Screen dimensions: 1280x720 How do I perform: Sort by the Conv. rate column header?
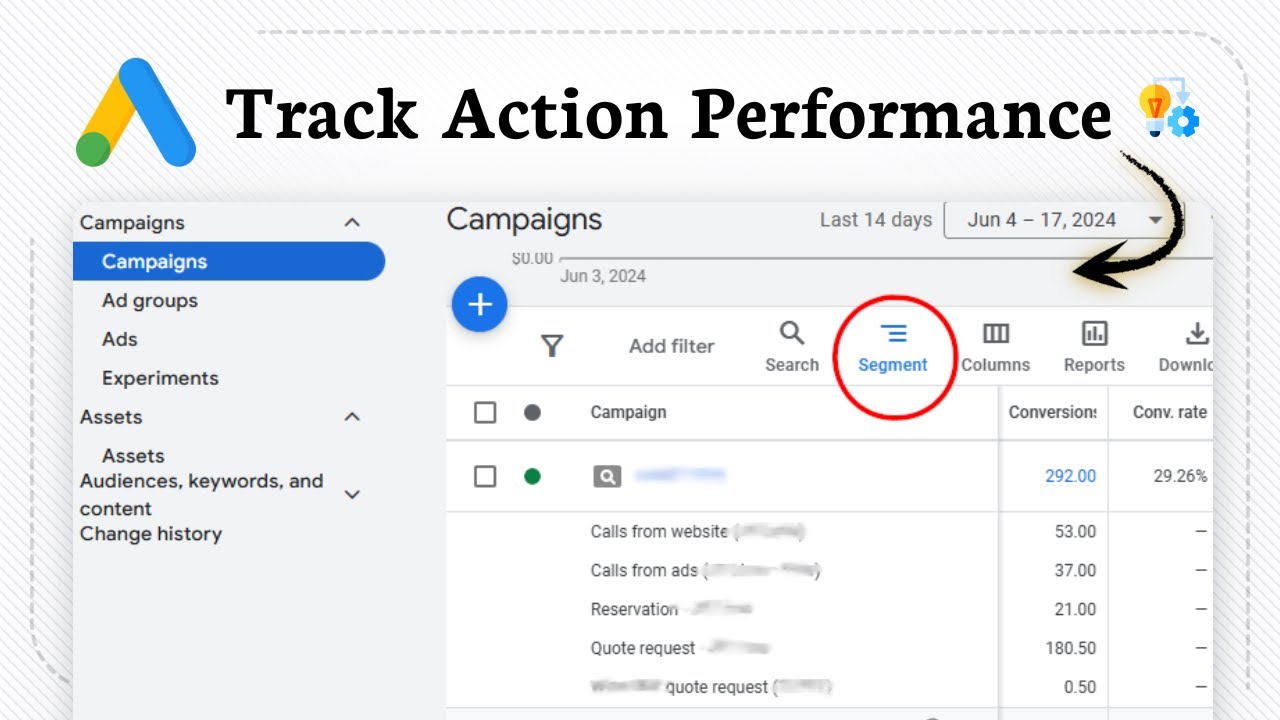[1170, 412]
